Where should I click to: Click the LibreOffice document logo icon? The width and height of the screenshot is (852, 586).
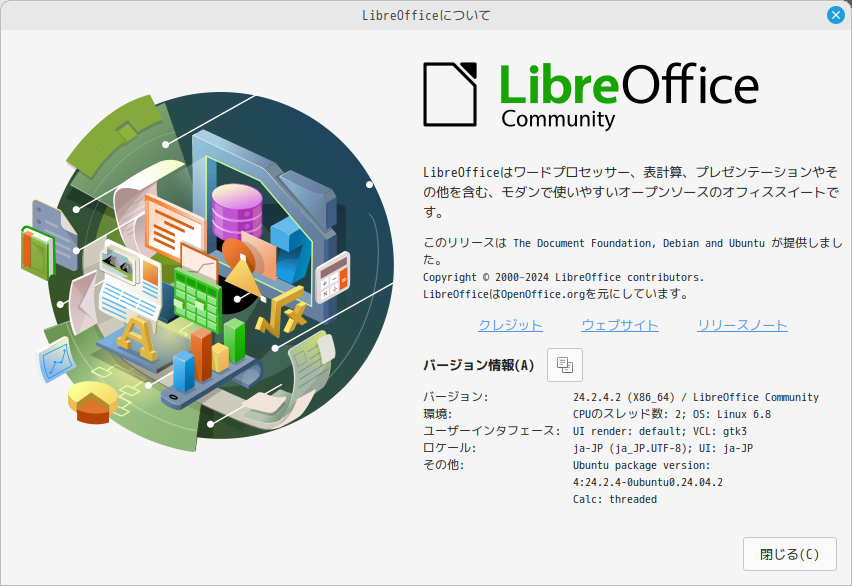tap(450, 95)
